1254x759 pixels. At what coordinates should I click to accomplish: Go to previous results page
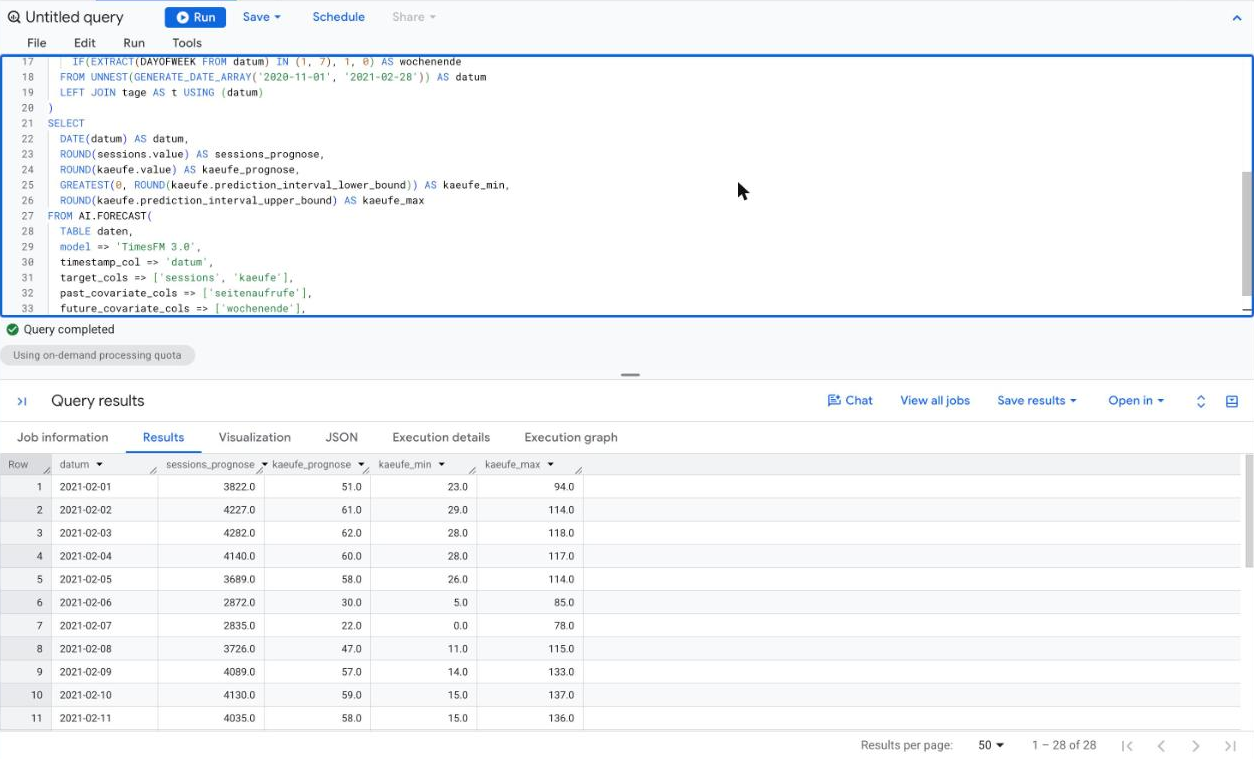1161,746
